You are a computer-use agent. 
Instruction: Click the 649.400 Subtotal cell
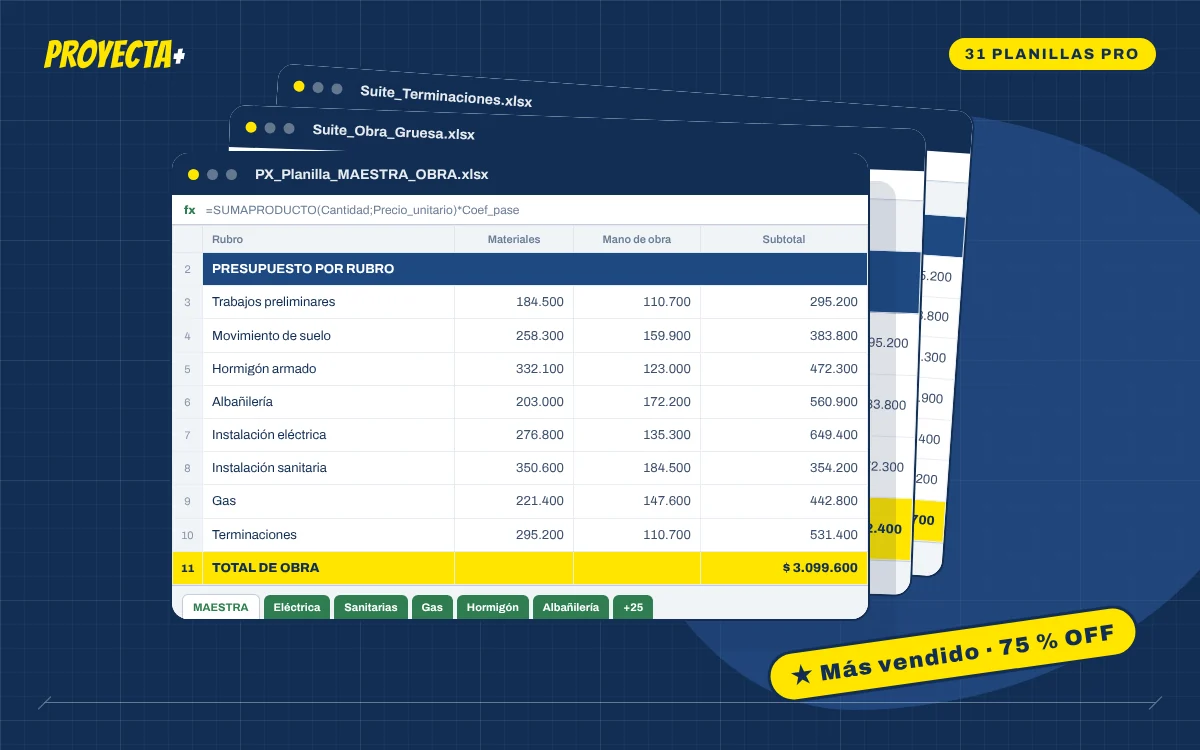[x=784, y=434]
